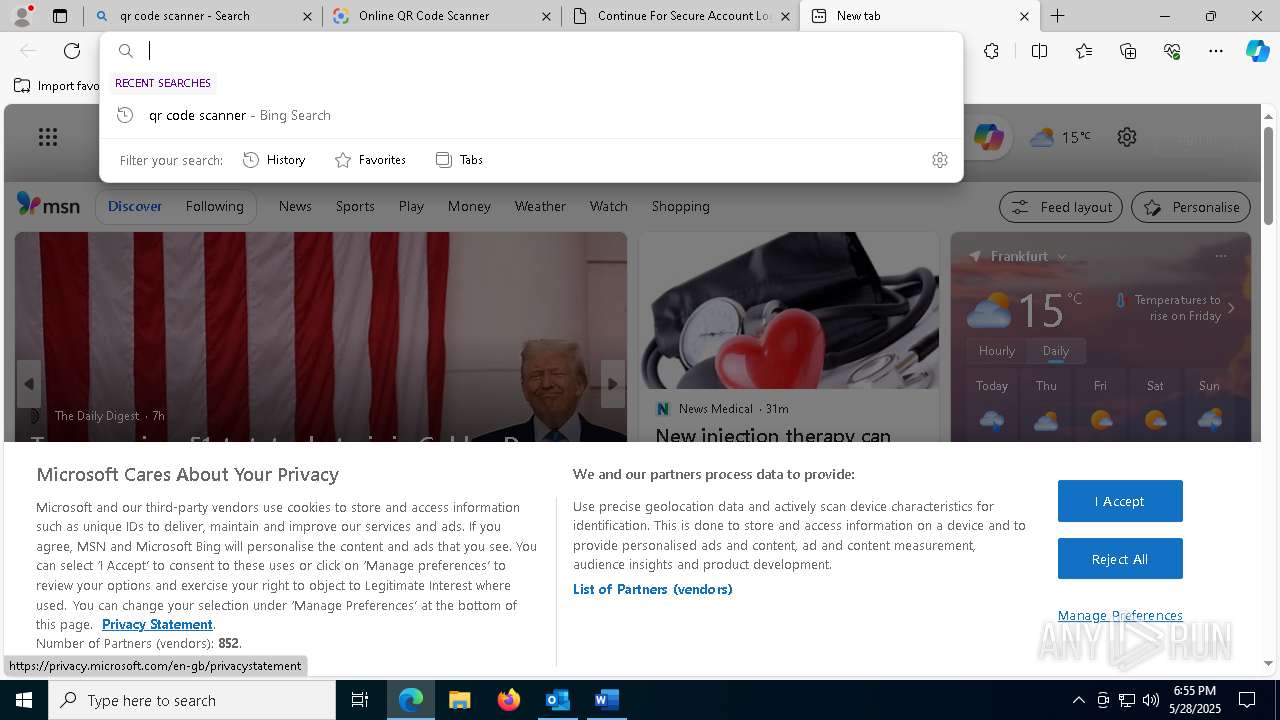The width and height of the screenshot is (1280, 720).
Task: Open weather card more options ellipsis
Action: (x=1220, y=256)
